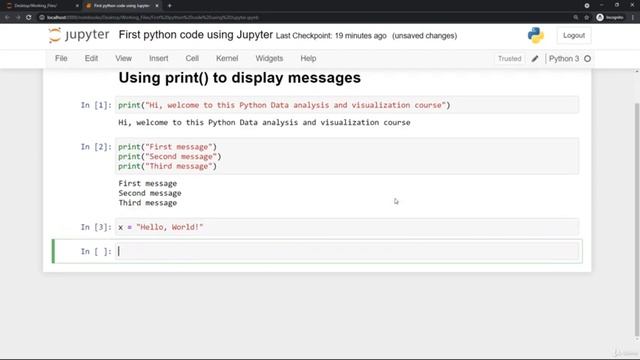Click the In [ ]: prompt of the active cell
The height and width of the screenshot is (360, 640).
(96, 252)
